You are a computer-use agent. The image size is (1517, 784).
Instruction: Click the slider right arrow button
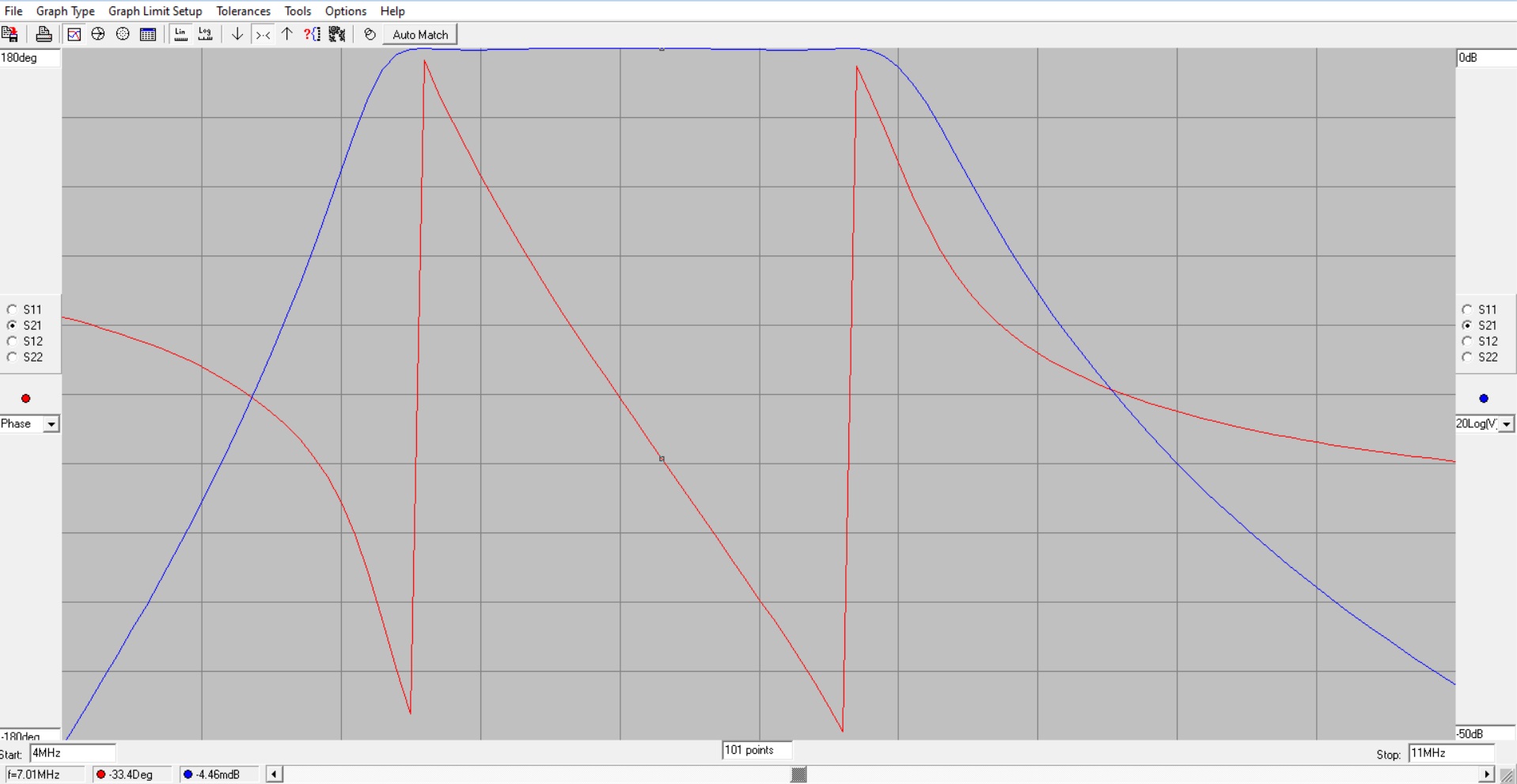point(1487,775)
